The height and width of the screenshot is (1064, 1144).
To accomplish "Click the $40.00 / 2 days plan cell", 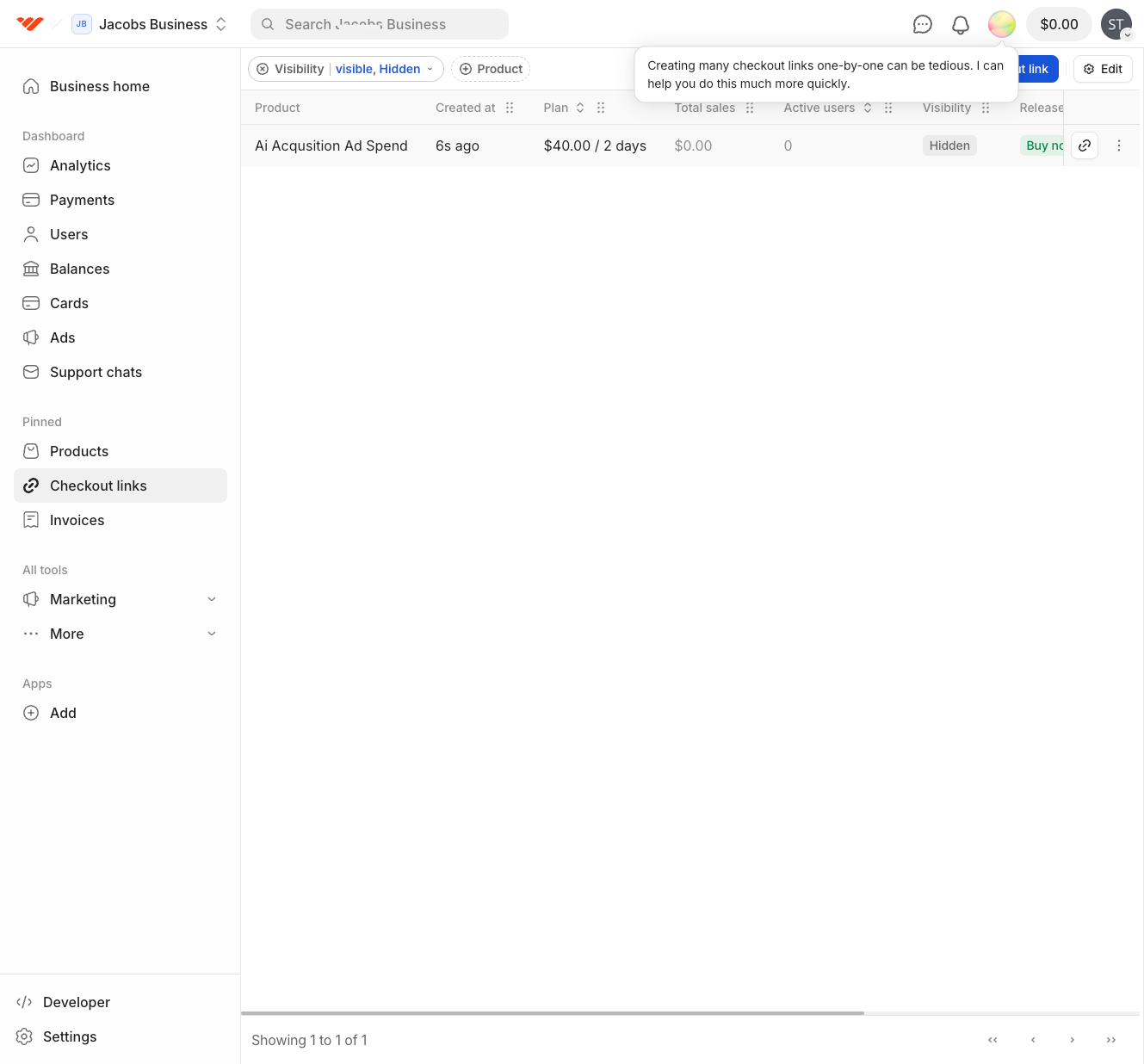I will (x=595, y=145).
